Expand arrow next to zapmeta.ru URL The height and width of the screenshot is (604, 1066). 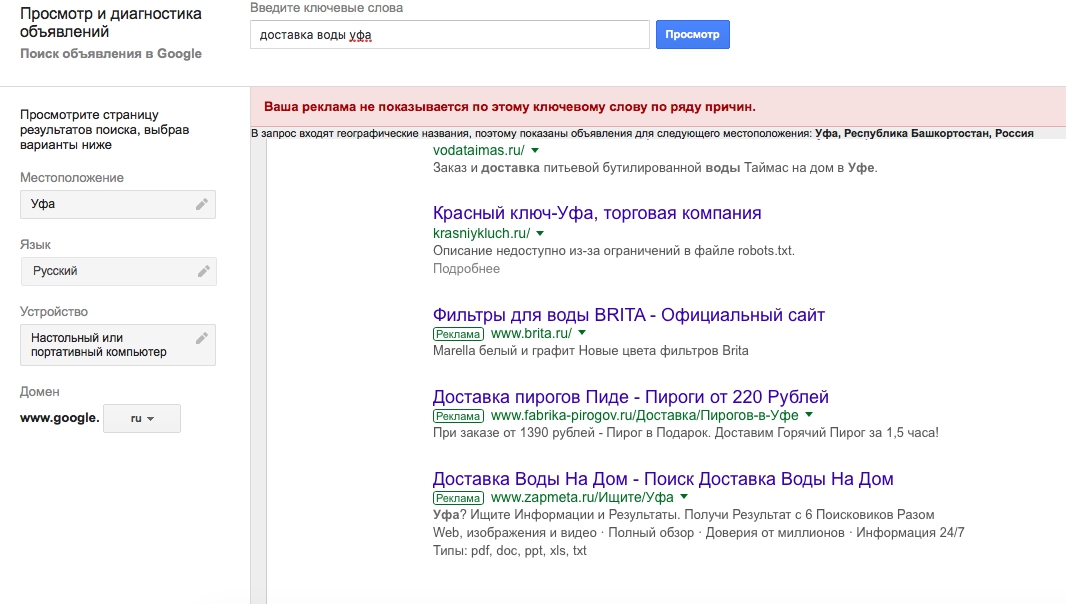[x=684, y=497]
